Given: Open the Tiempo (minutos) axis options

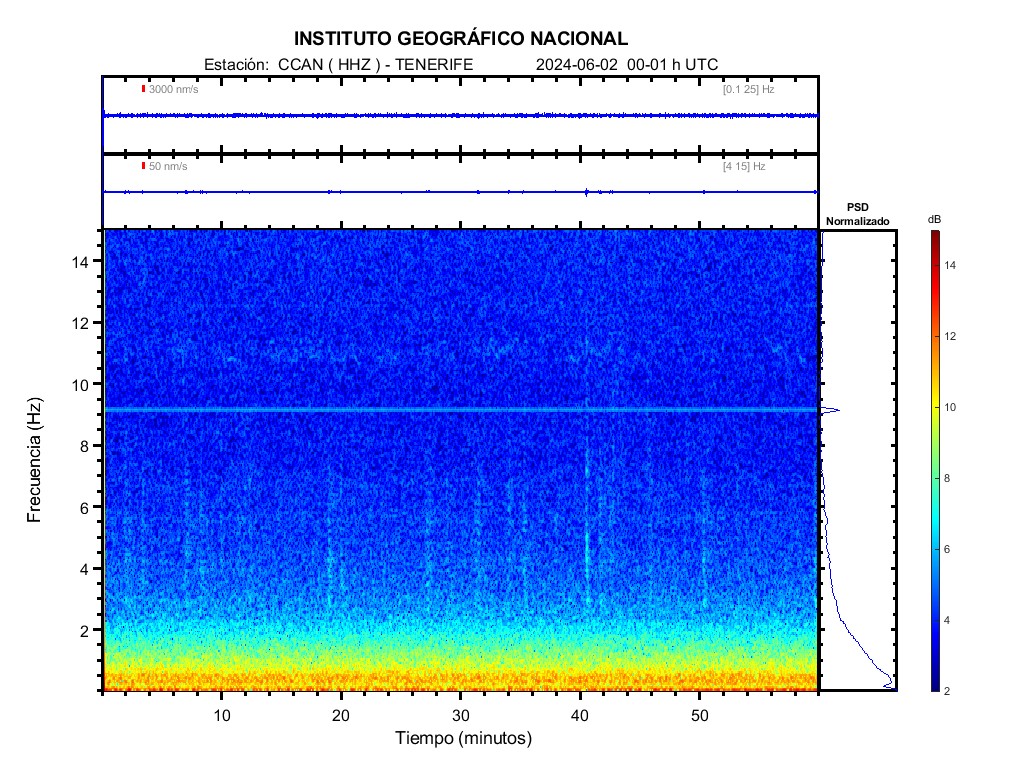Looking at the screenshot, I should [x=465, y=737].
